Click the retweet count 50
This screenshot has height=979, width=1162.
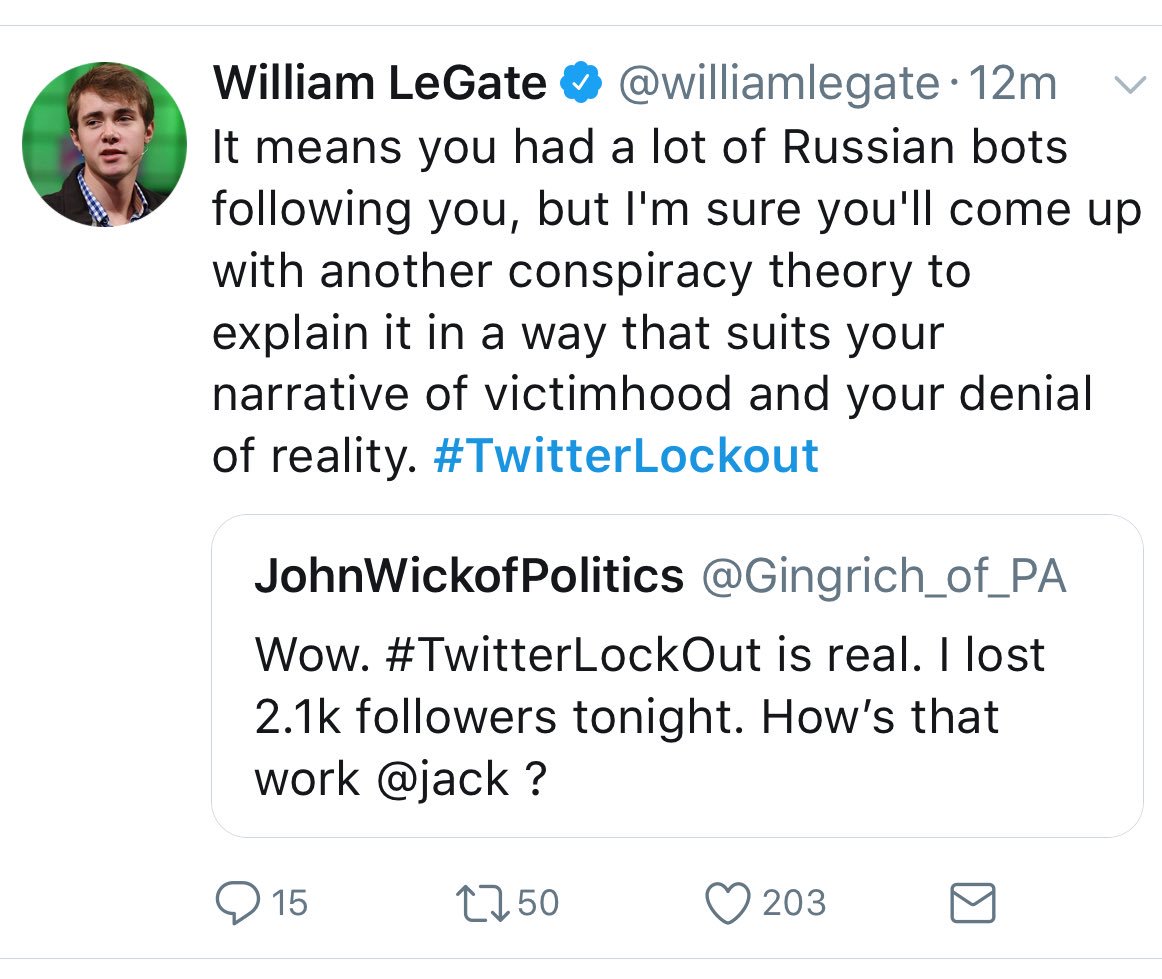pos(538,903)
